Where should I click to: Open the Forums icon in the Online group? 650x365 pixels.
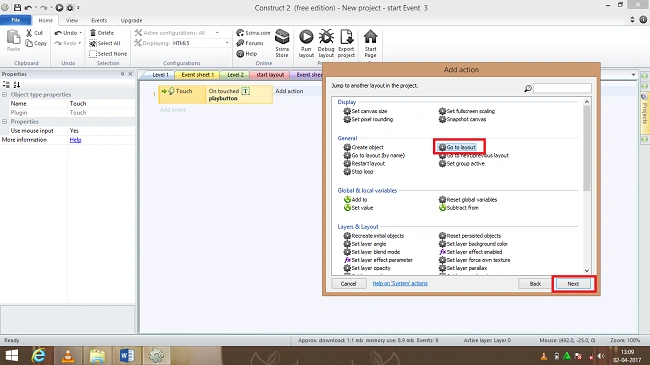240,43
